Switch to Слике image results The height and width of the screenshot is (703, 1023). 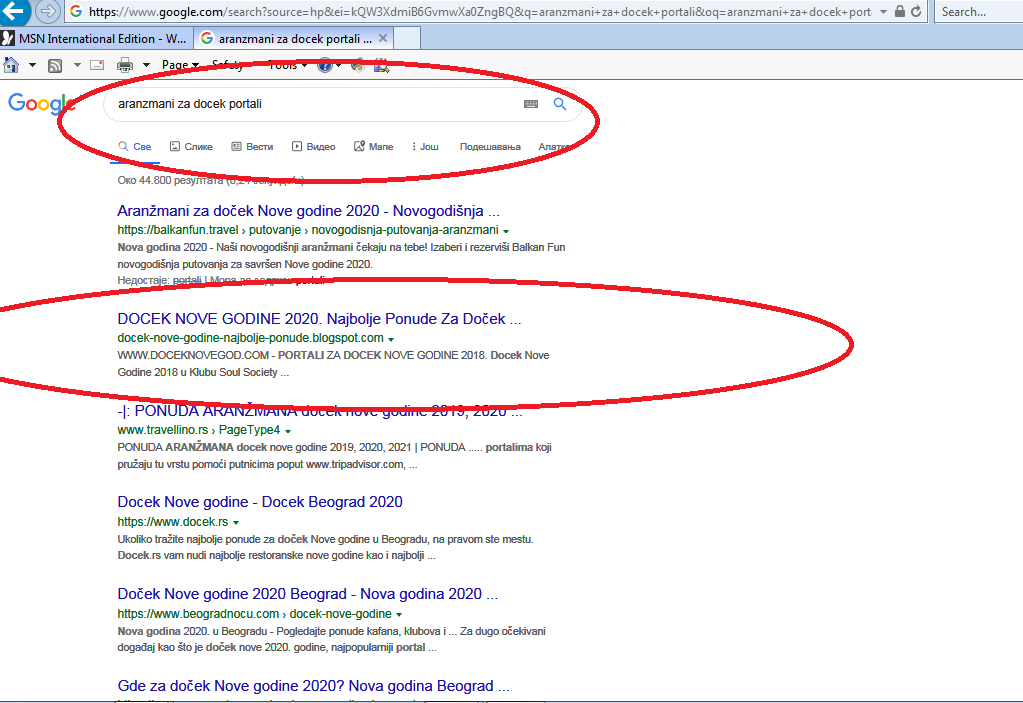[x=191, y=147]
